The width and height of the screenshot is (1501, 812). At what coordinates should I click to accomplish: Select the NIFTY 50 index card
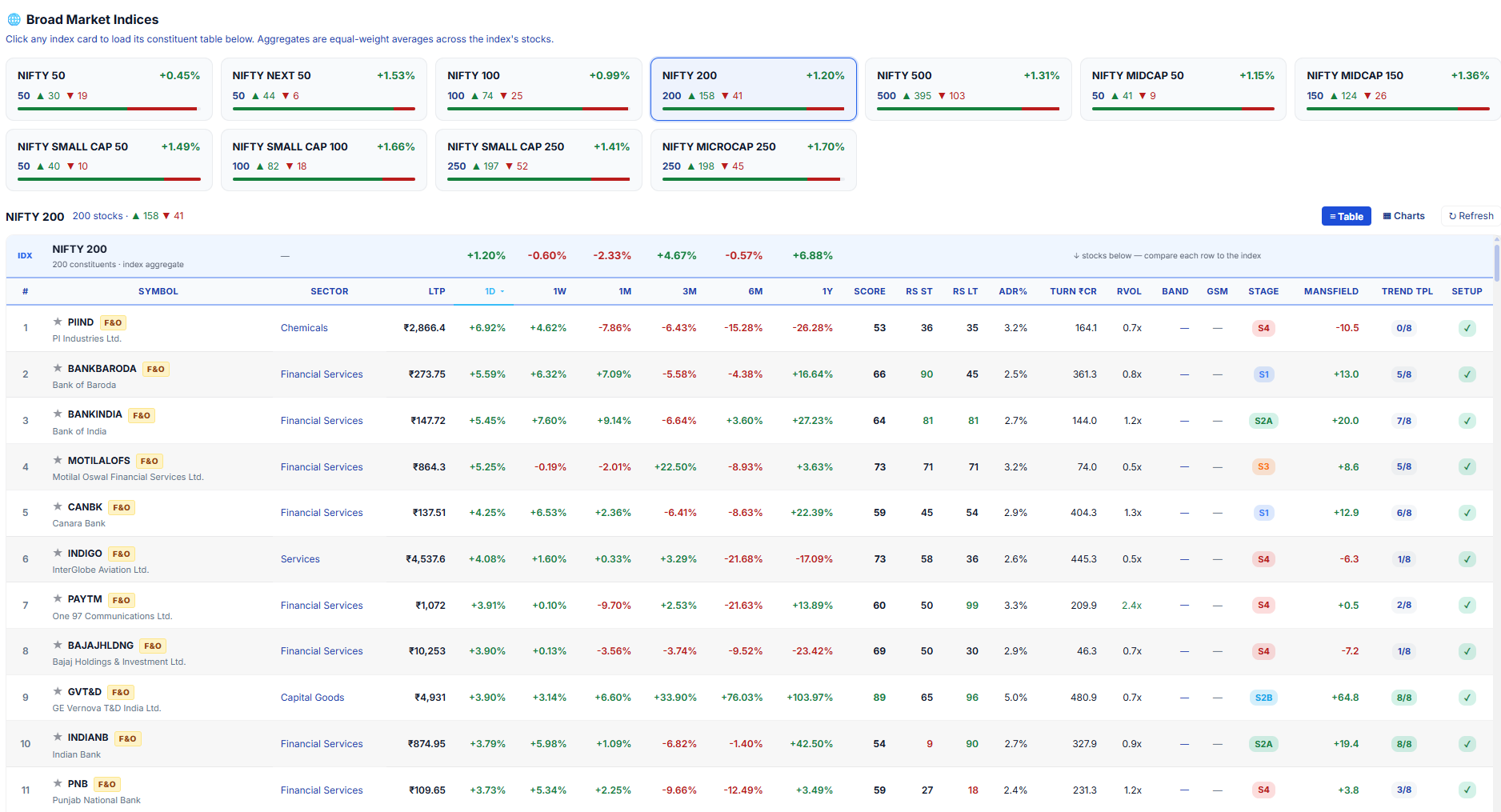point(109,89)
